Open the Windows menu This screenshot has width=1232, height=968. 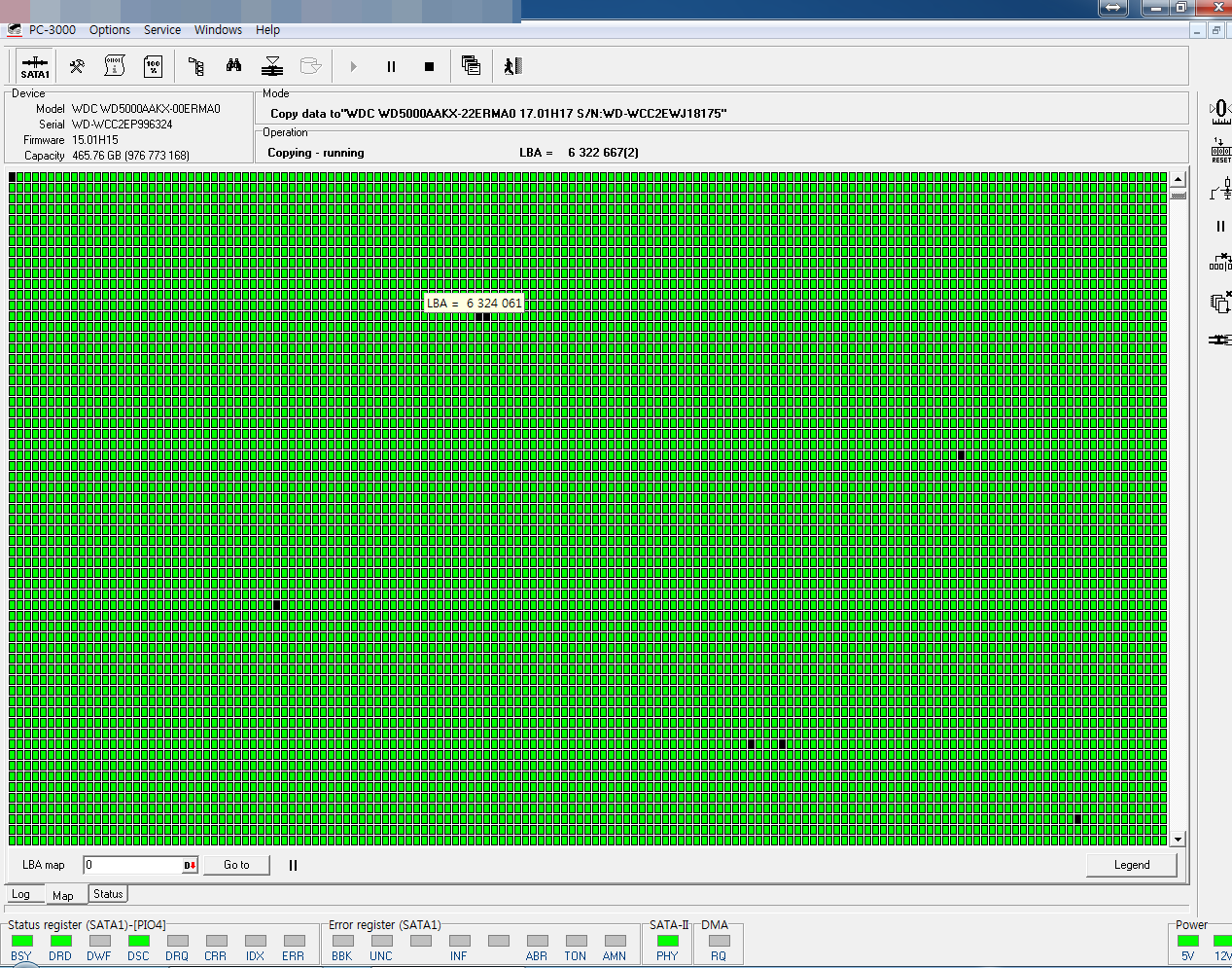click(x=218, y=30)
